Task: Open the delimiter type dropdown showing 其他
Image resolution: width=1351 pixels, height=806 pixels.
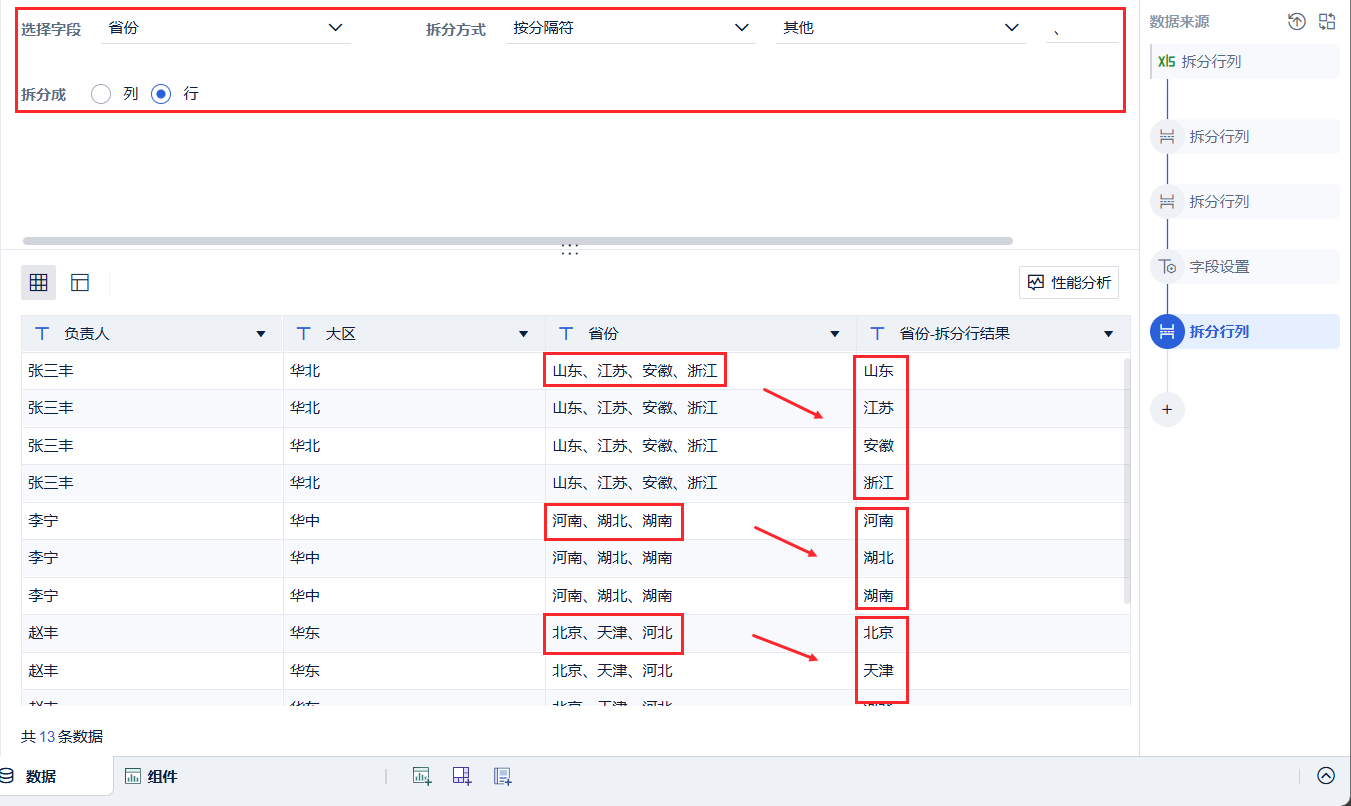Action: 901,28
